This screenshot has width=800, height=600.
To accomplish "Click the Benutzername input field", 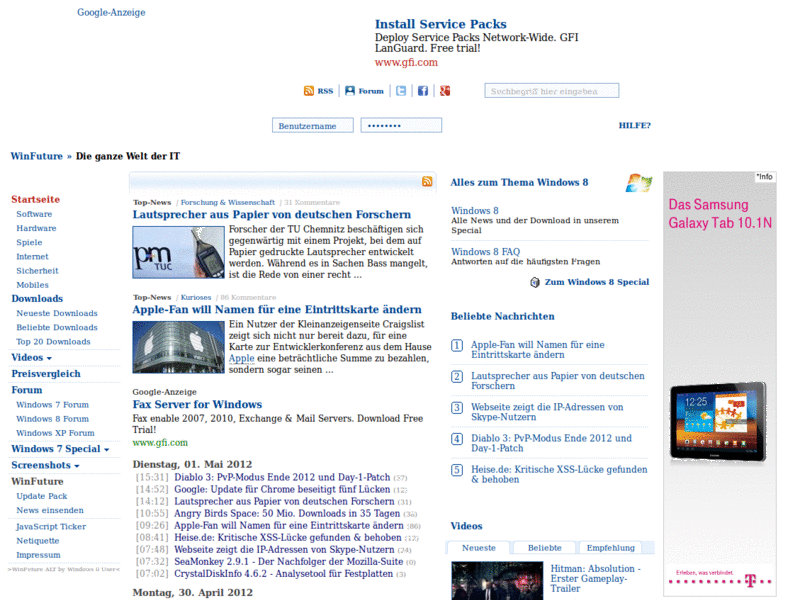I will click(313, 126).
